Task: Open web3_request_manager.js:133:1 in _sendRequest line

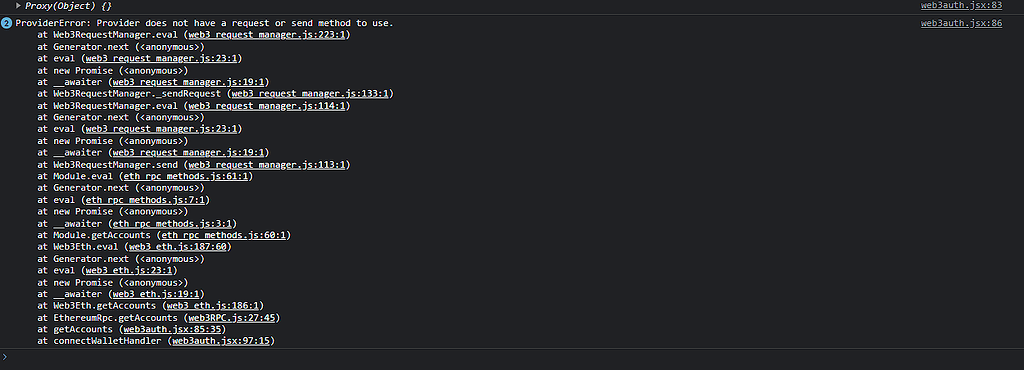Action: pyautogui.click(x=311, y=93)
